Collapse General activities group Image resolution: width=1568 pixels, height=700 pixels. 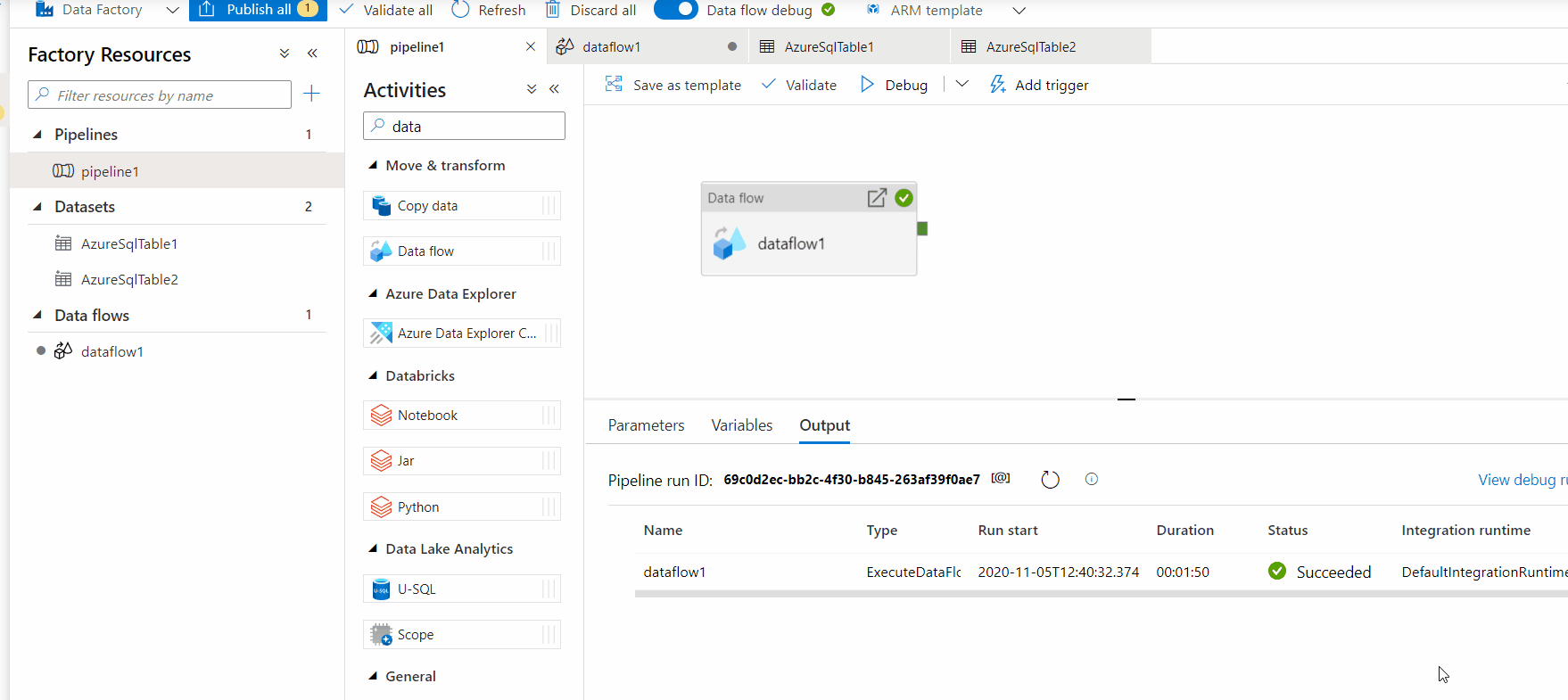pyautogui.click(x=373, y=677)
